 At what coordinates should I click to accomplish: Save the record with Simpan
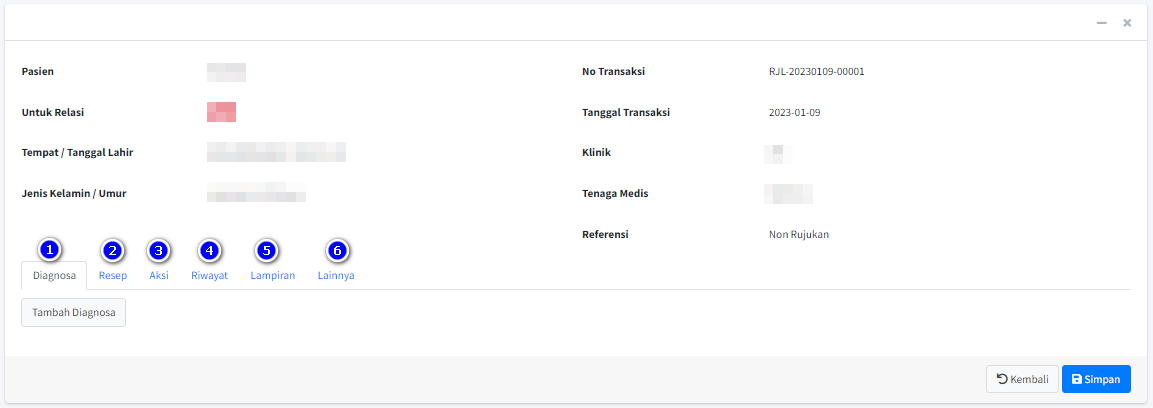coord(1096,379)
